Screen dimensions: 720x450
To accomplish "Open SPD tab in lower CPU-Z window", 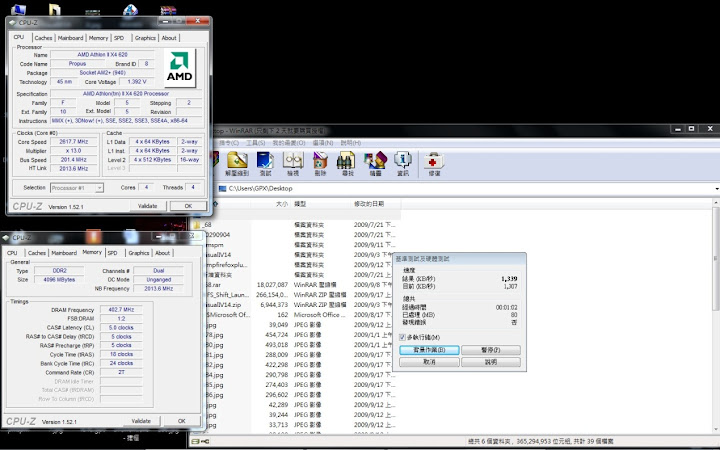I will pos(112,253).
